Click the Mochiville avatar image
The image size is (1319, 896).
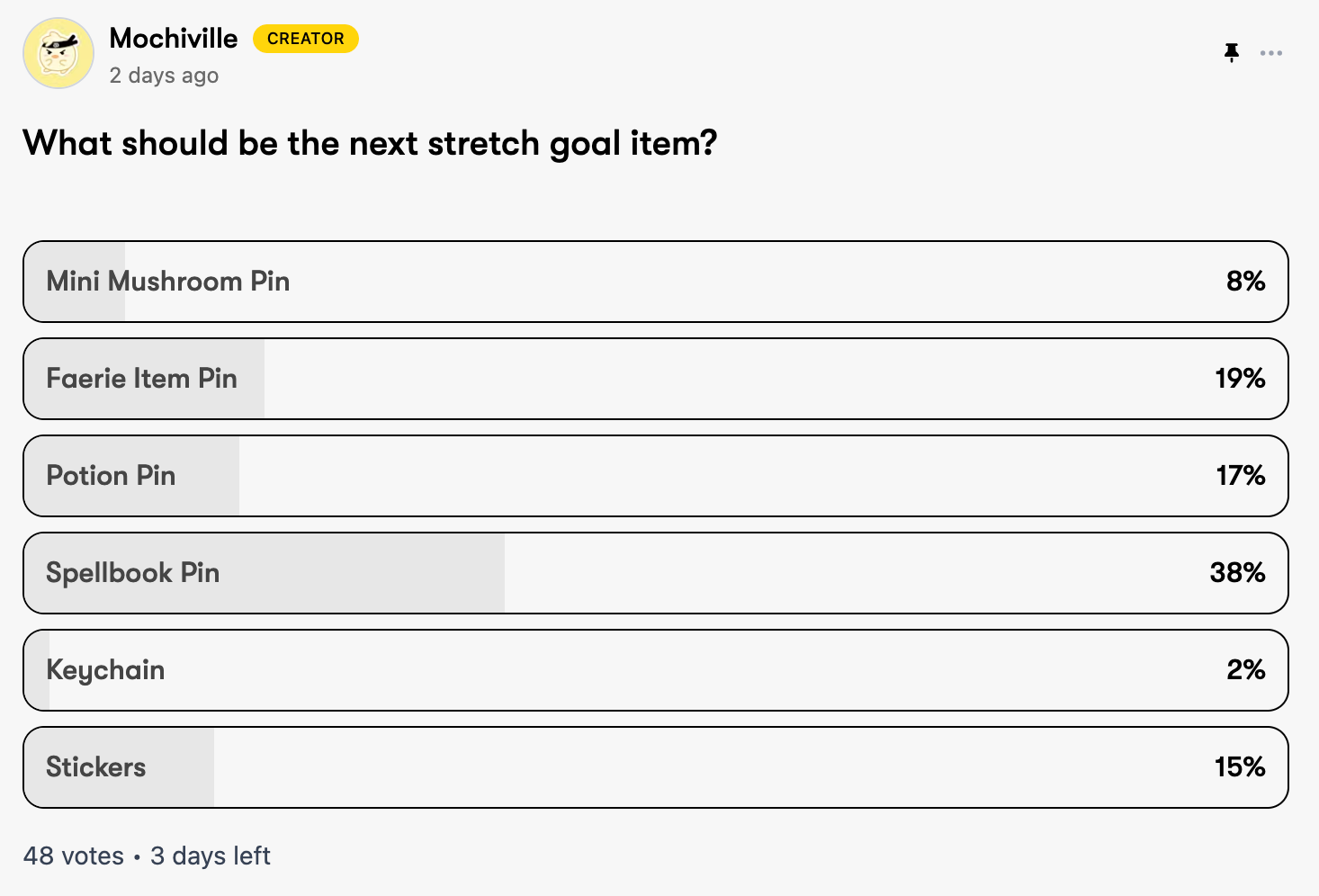(58, 53)
